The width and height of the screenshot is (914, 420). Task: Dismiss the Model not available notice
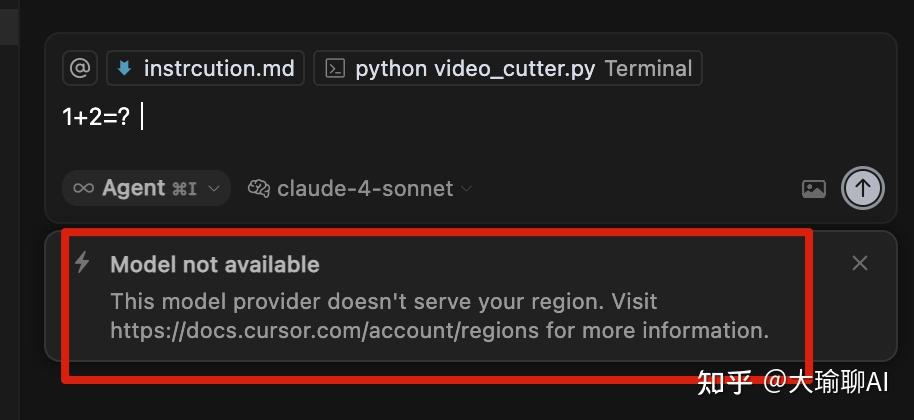point(860,263)
